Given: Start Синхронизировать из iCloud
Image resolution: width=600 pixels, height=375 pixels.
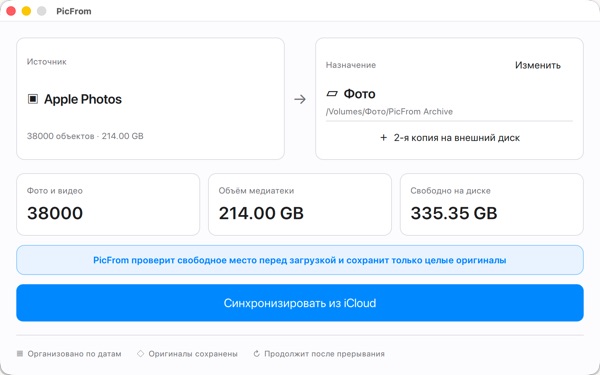Looking at the screenshot, I should (x=300, y=303).
